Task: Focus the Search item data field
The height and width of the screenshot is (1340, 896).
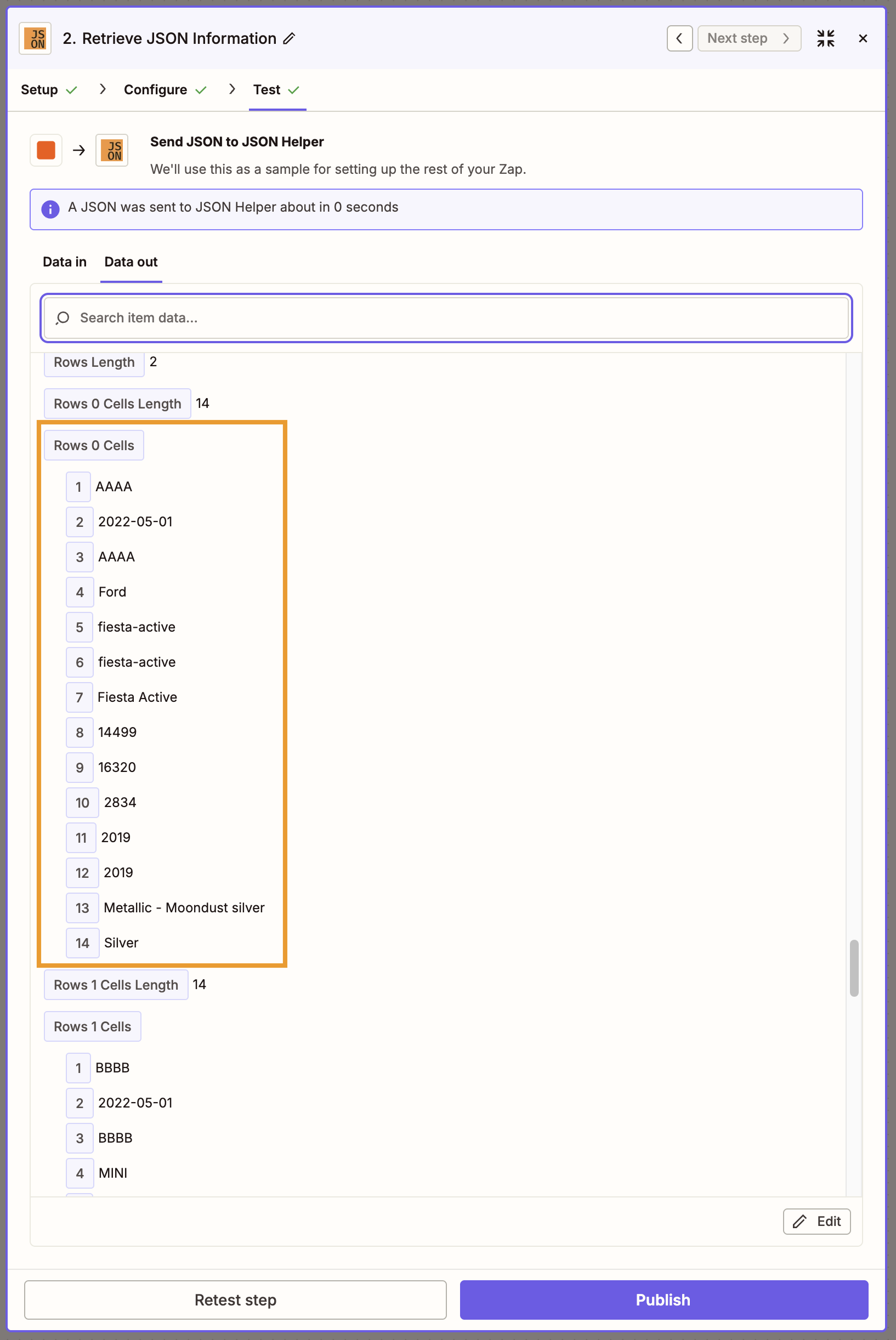Action: point(446,318)
